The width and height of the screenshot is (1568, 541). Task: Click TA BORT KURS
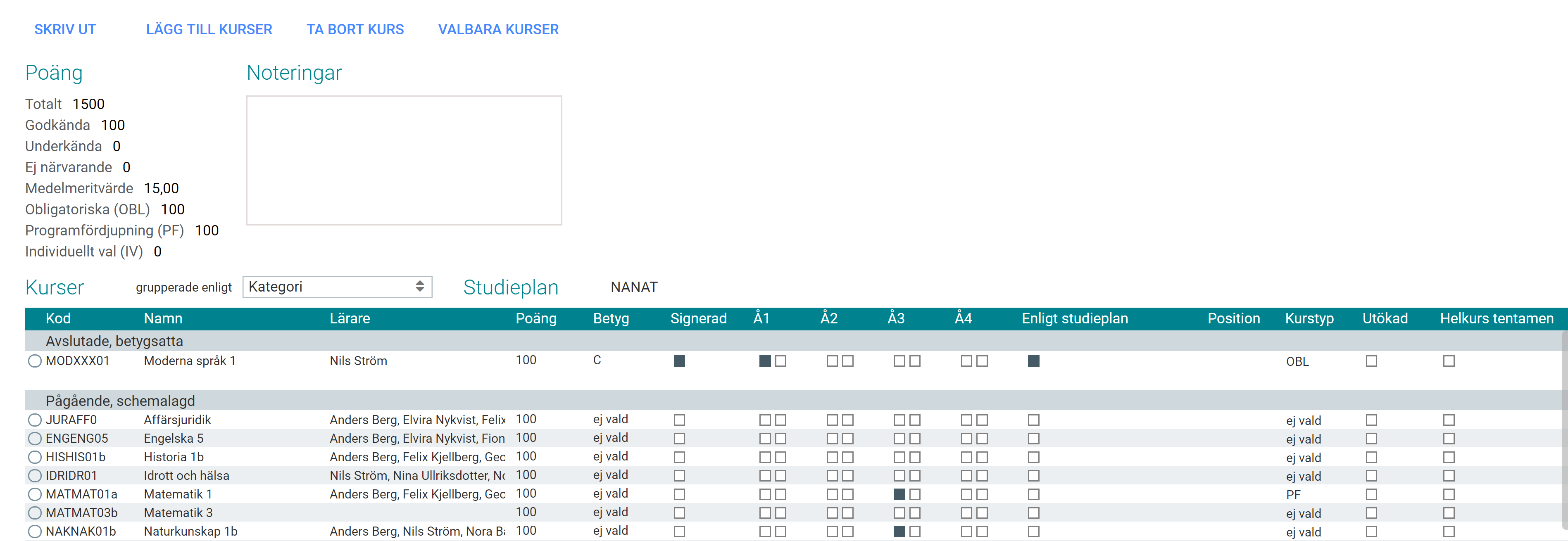point(355,29)
